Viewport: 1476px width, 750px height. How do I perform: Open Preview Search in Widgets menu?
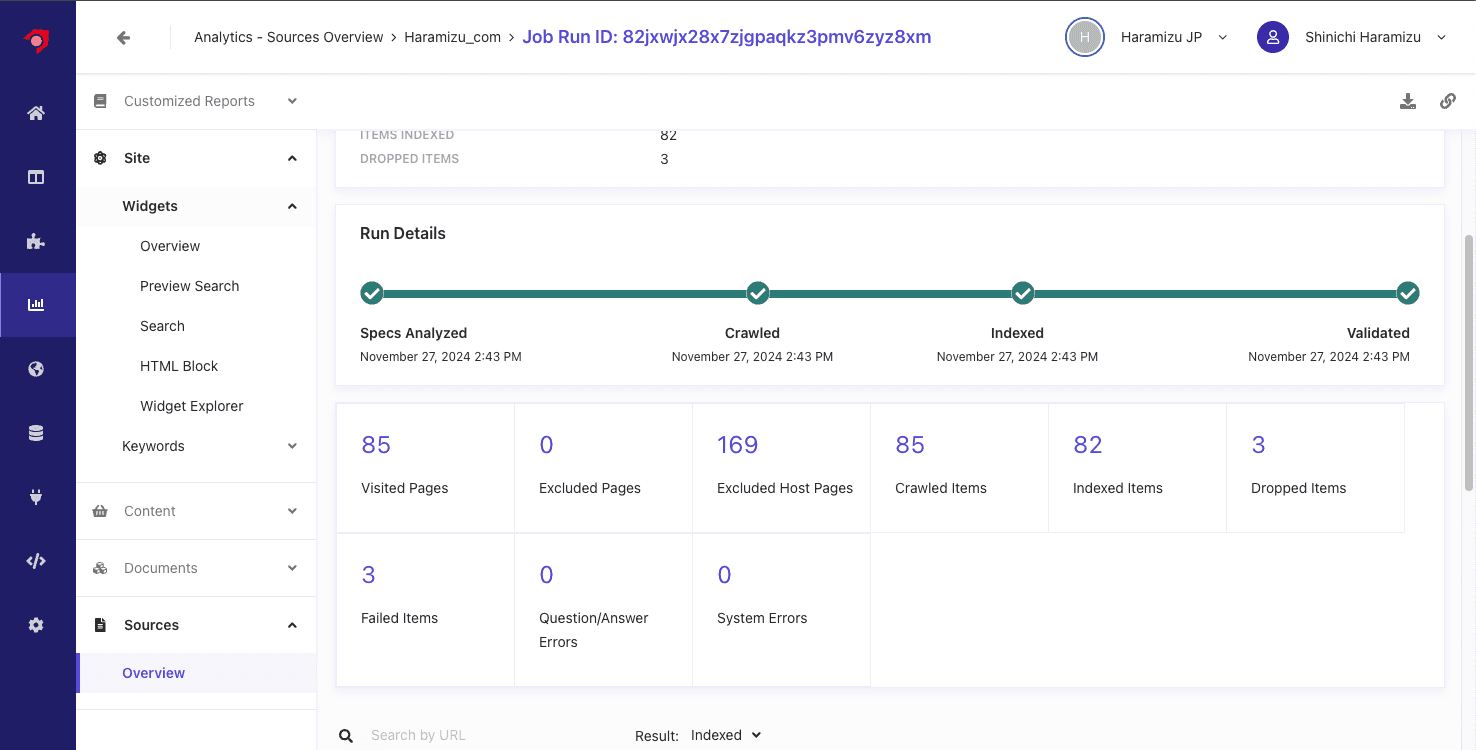[189, 286]
